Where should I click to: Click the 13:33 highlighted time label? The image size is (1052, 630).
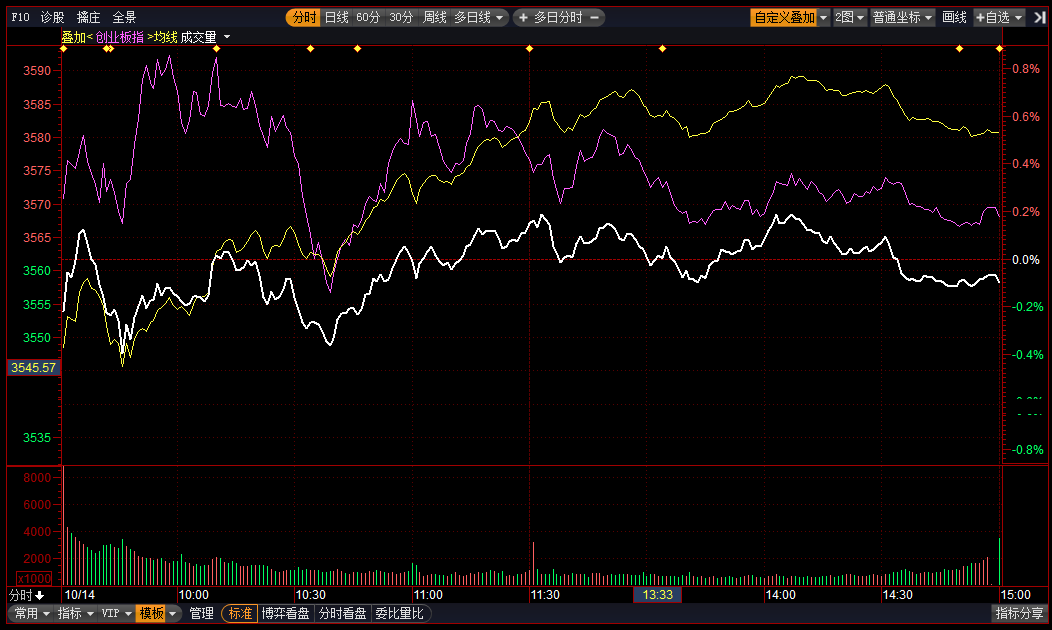coord(658,594)
